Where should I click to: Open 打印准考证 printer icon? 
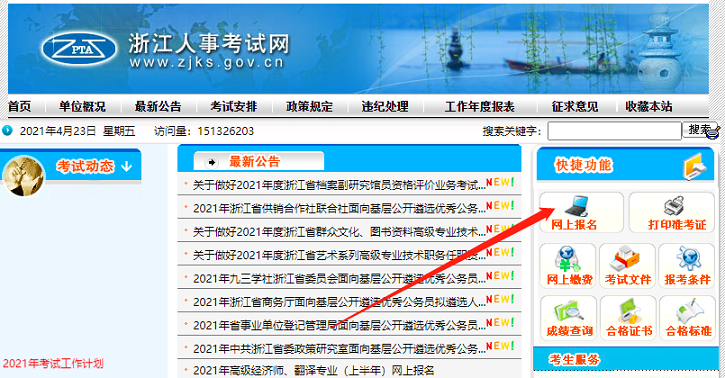(x=674, y=206)
